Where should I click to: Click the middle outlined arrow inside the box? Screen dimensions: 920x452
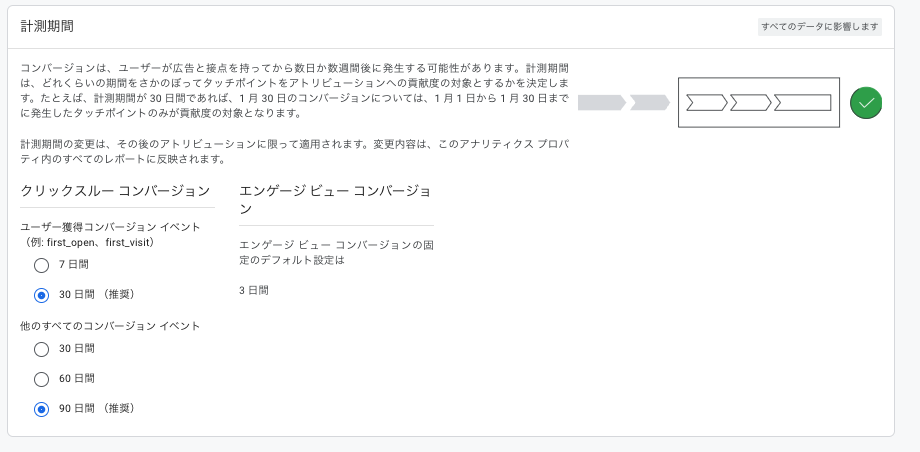click(x=750, y=103)
